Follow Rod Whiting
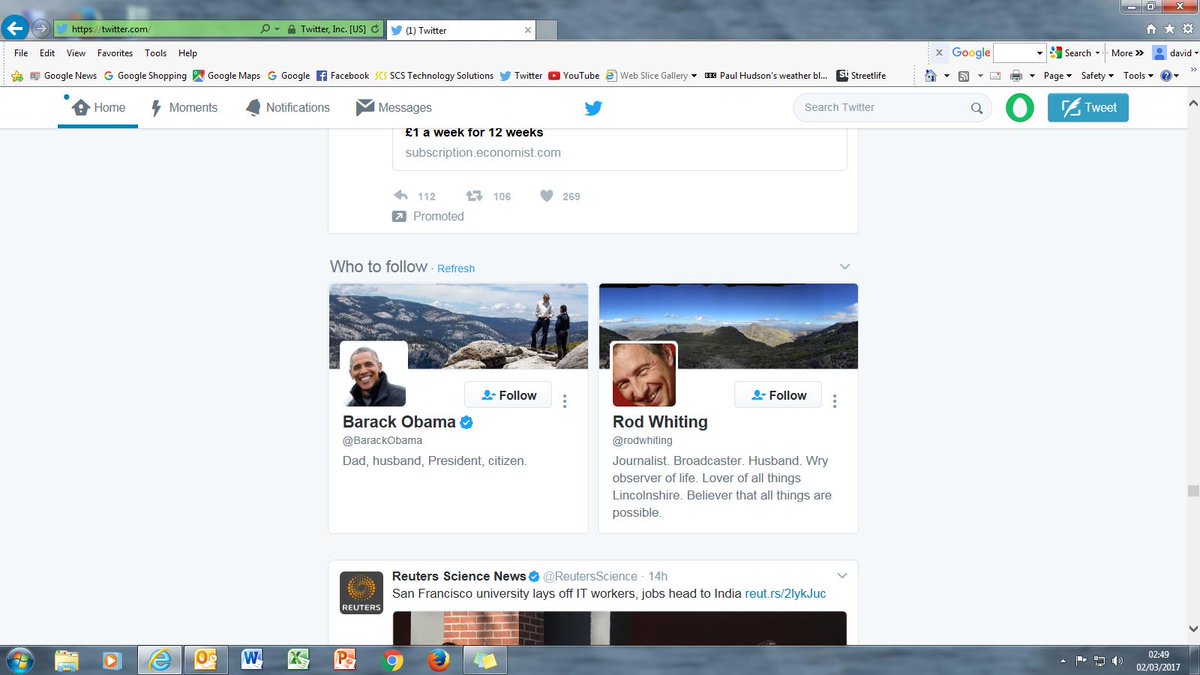Screen dimensions: 1200x675 click(778, 395)
